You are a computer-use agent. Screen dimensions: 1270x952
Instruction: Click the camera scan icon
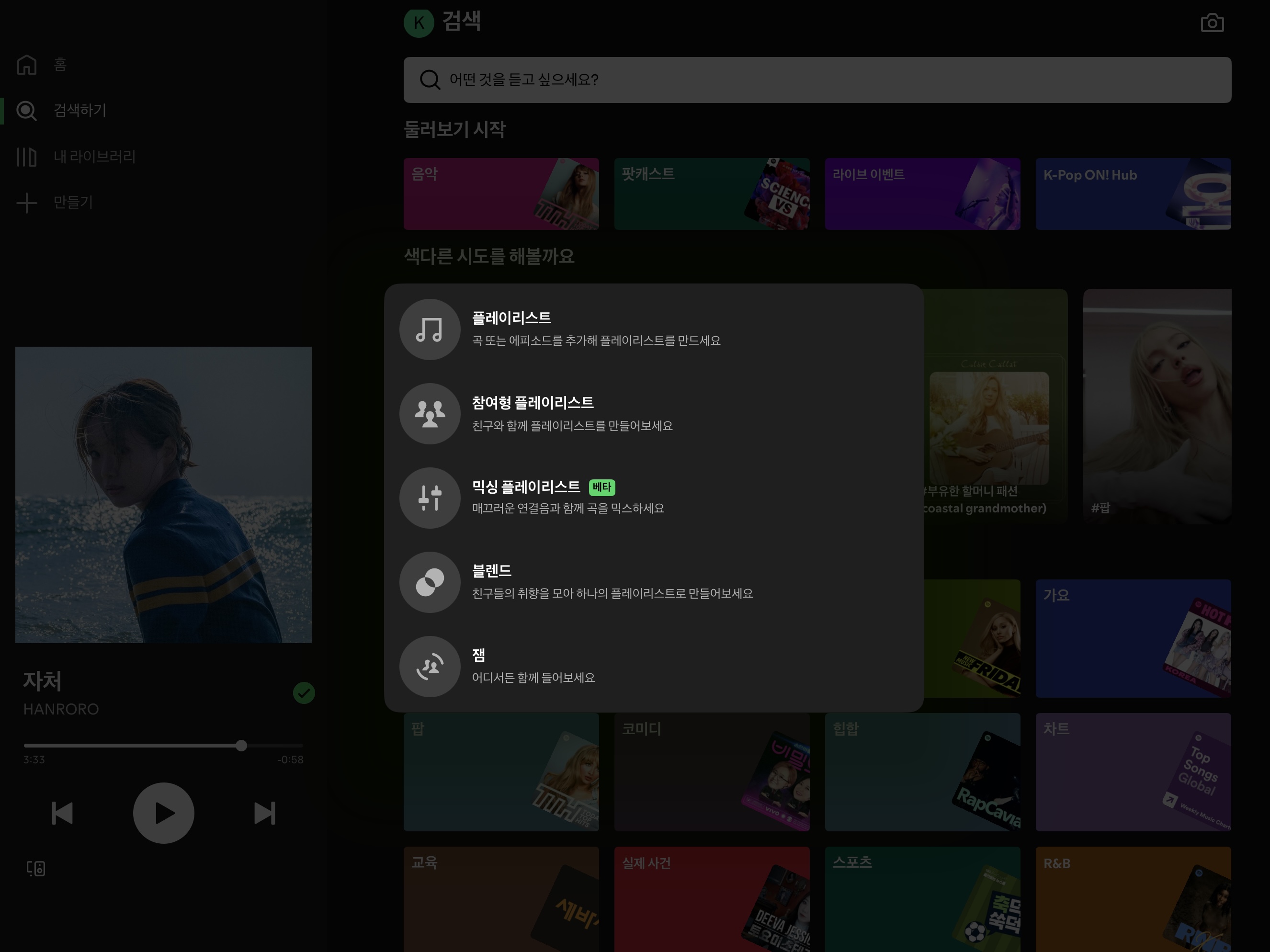pyautogui.click(x=1212, y=23)
